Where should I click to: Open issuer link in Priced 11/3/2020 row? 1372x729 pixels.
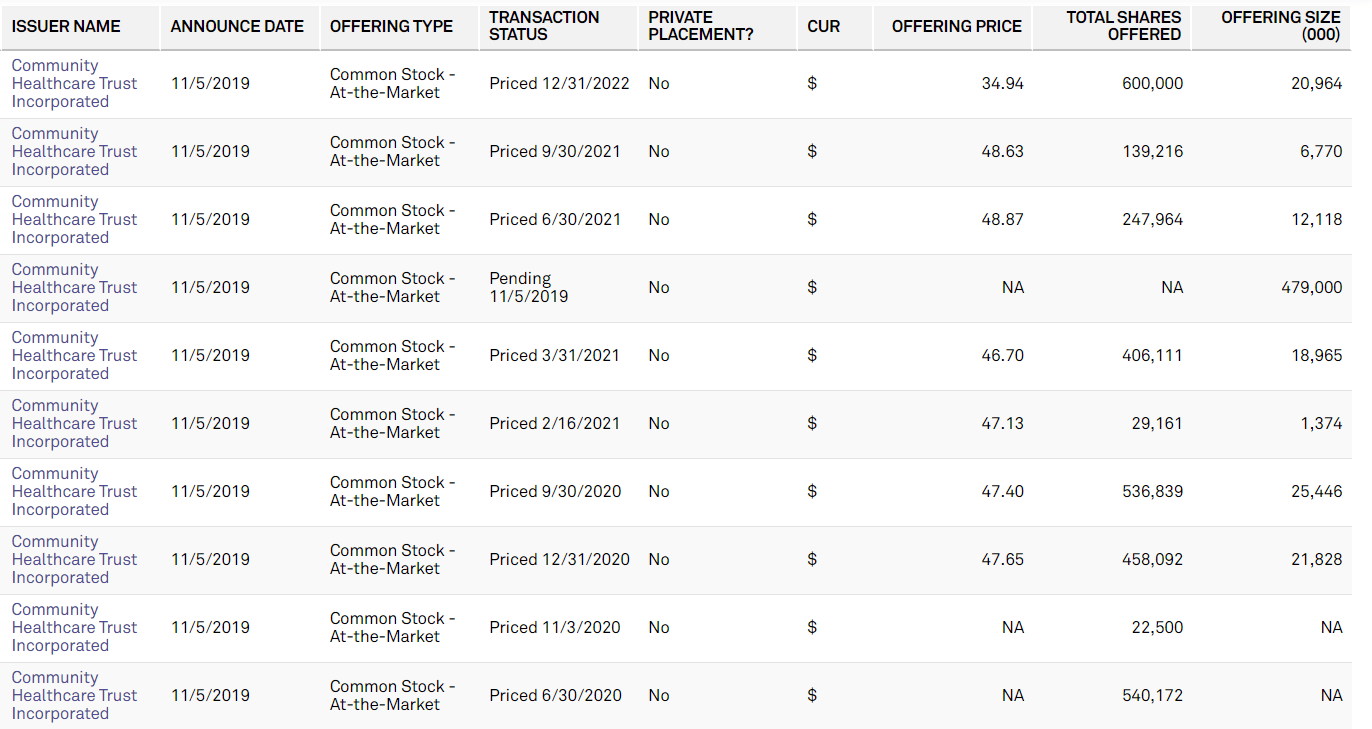[74, 628]
